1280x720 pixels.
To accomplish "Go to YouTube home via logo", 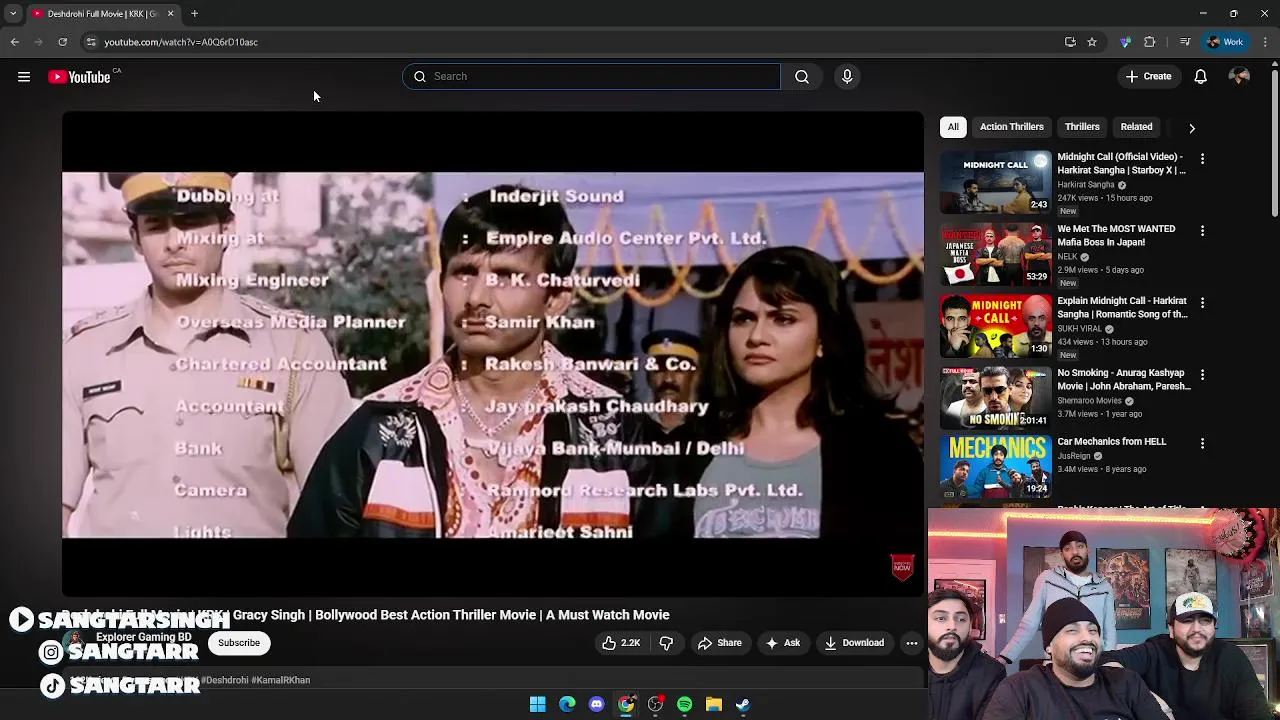I will (x=79, y=77).
